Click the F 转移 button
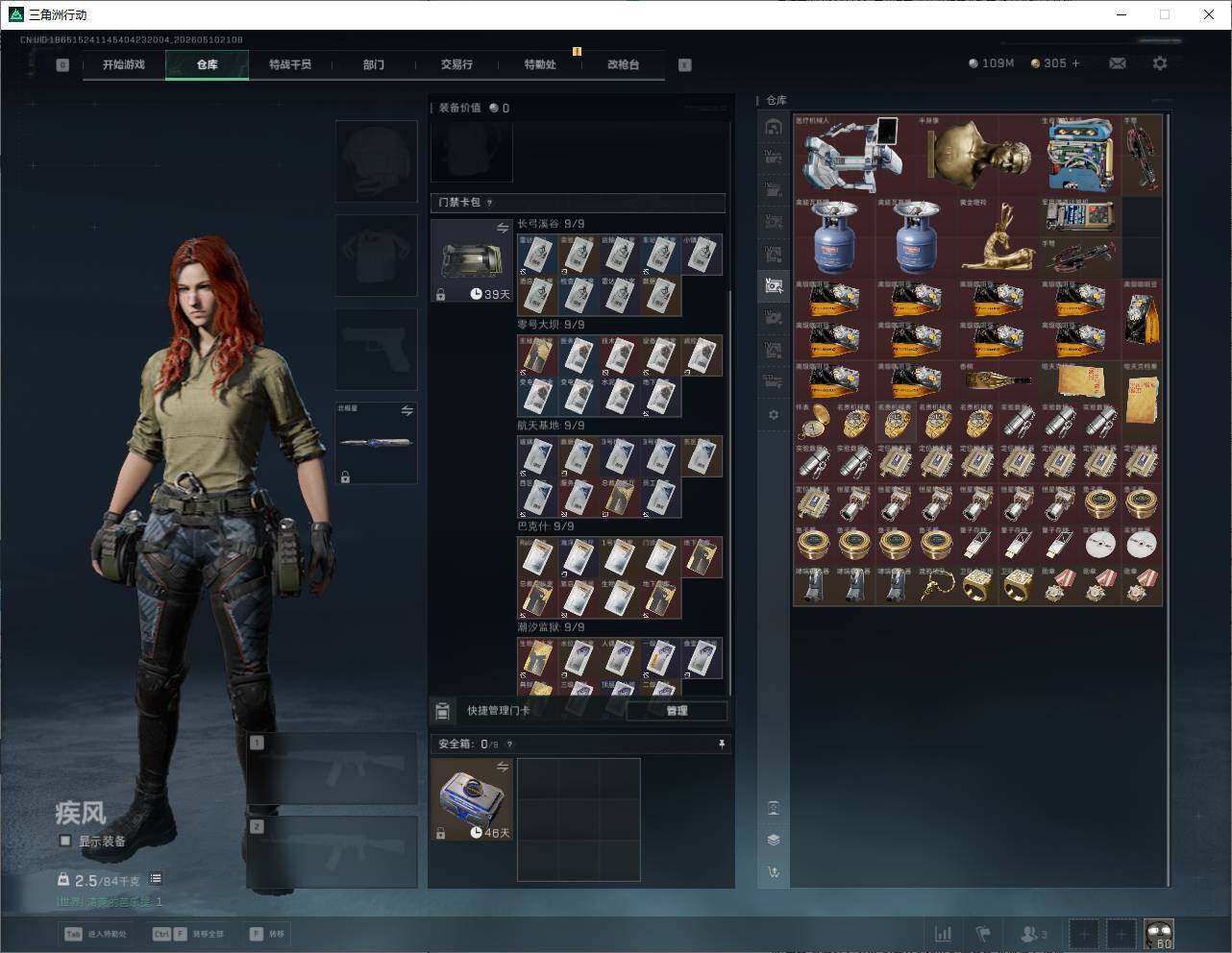This screenshot has width=1232, height=953. pos(267,934)
